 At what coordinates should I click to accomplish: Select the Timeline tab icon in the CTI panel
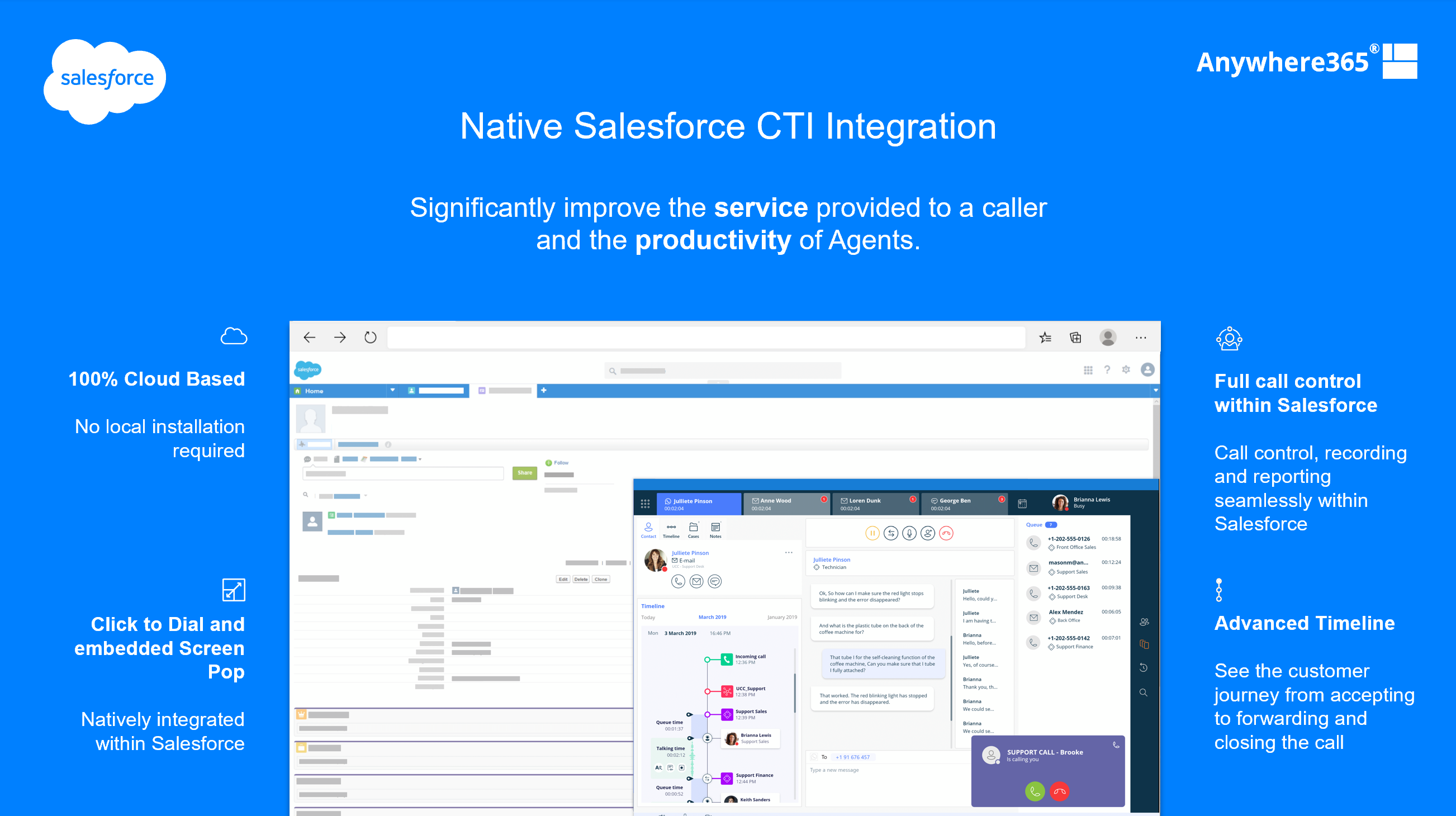pos(671,530)
